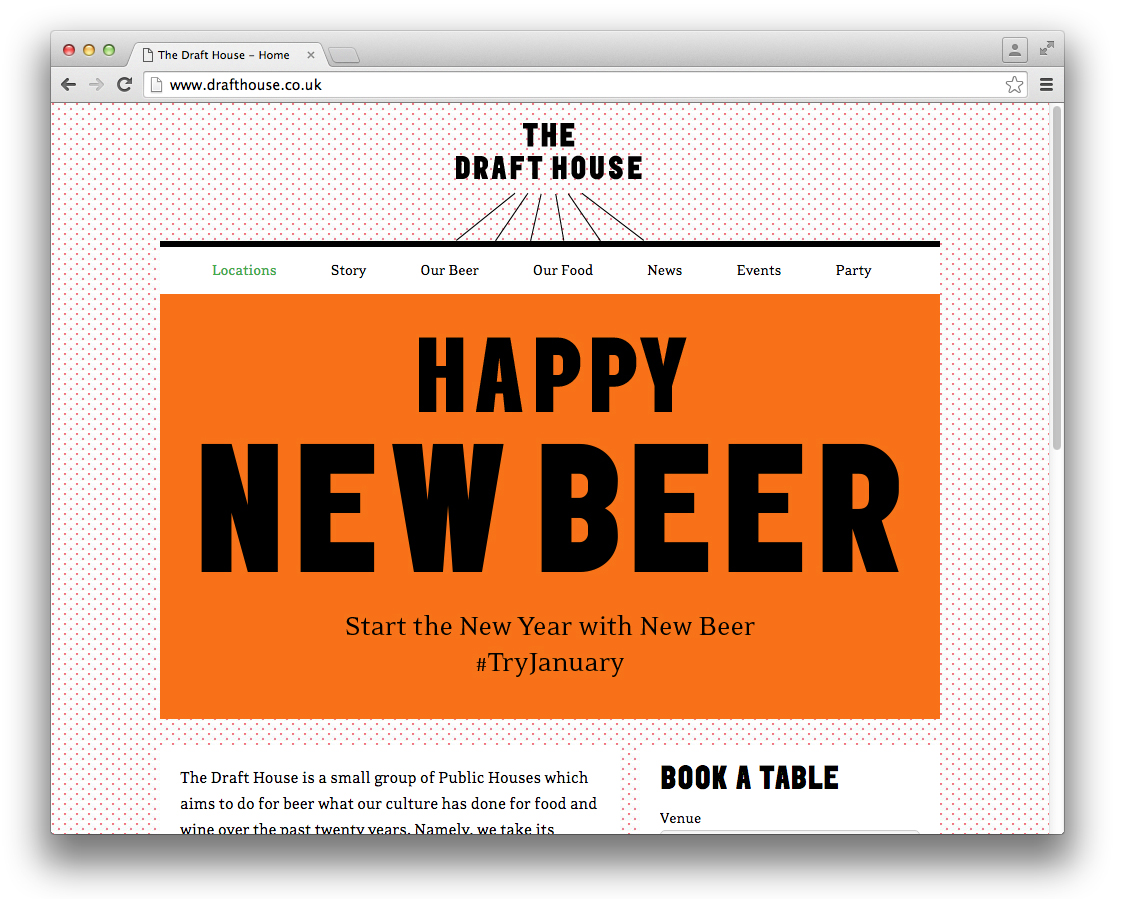1123x899 pixels.
Task: Select The Draft House – Home tab
Action: click(x=224, y=55)
